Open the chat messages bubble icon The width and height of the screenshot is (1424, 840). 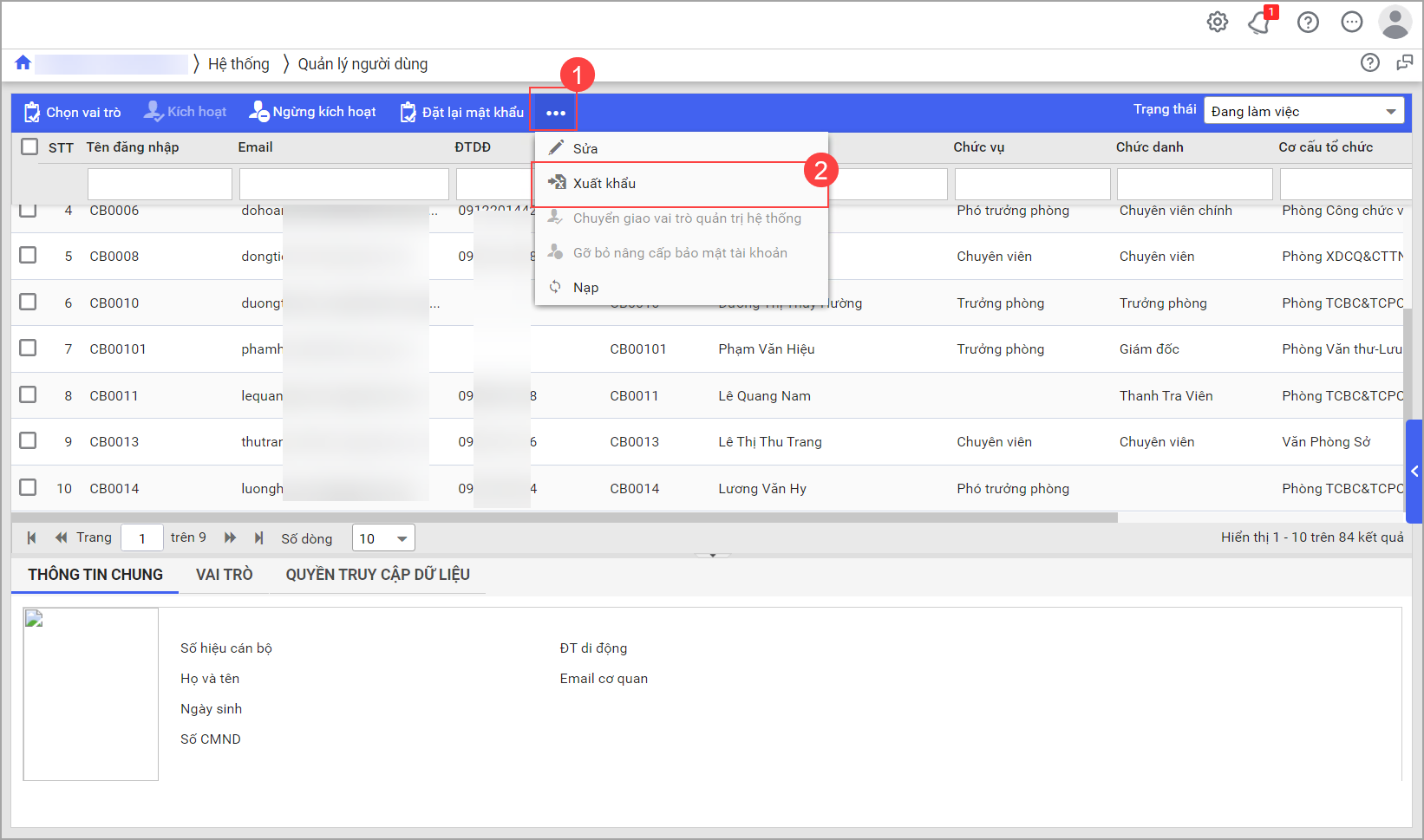[1351, 23]
